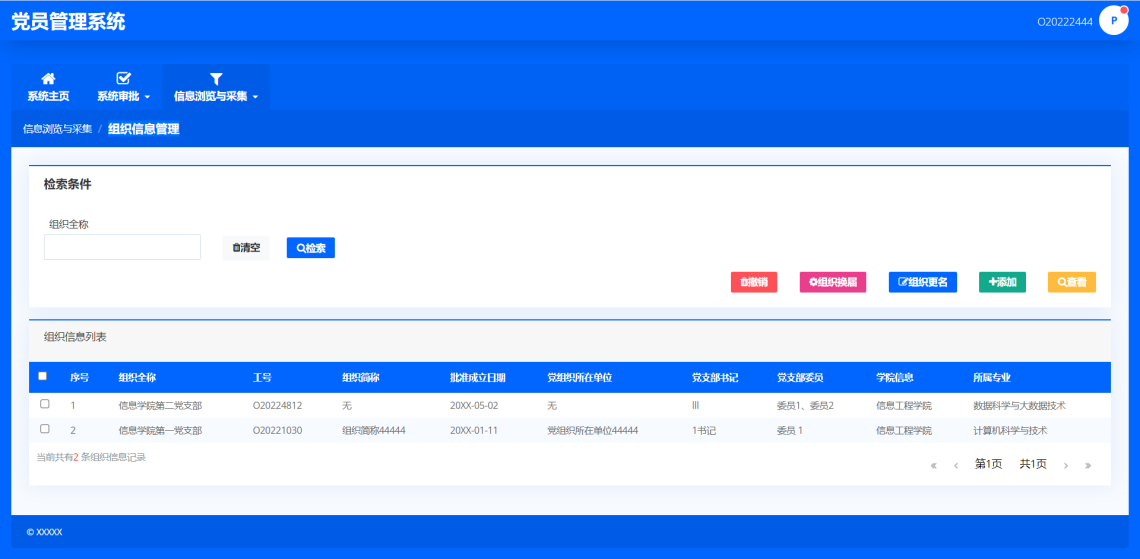Click the pink 组织换届 button

click(832, 282)
